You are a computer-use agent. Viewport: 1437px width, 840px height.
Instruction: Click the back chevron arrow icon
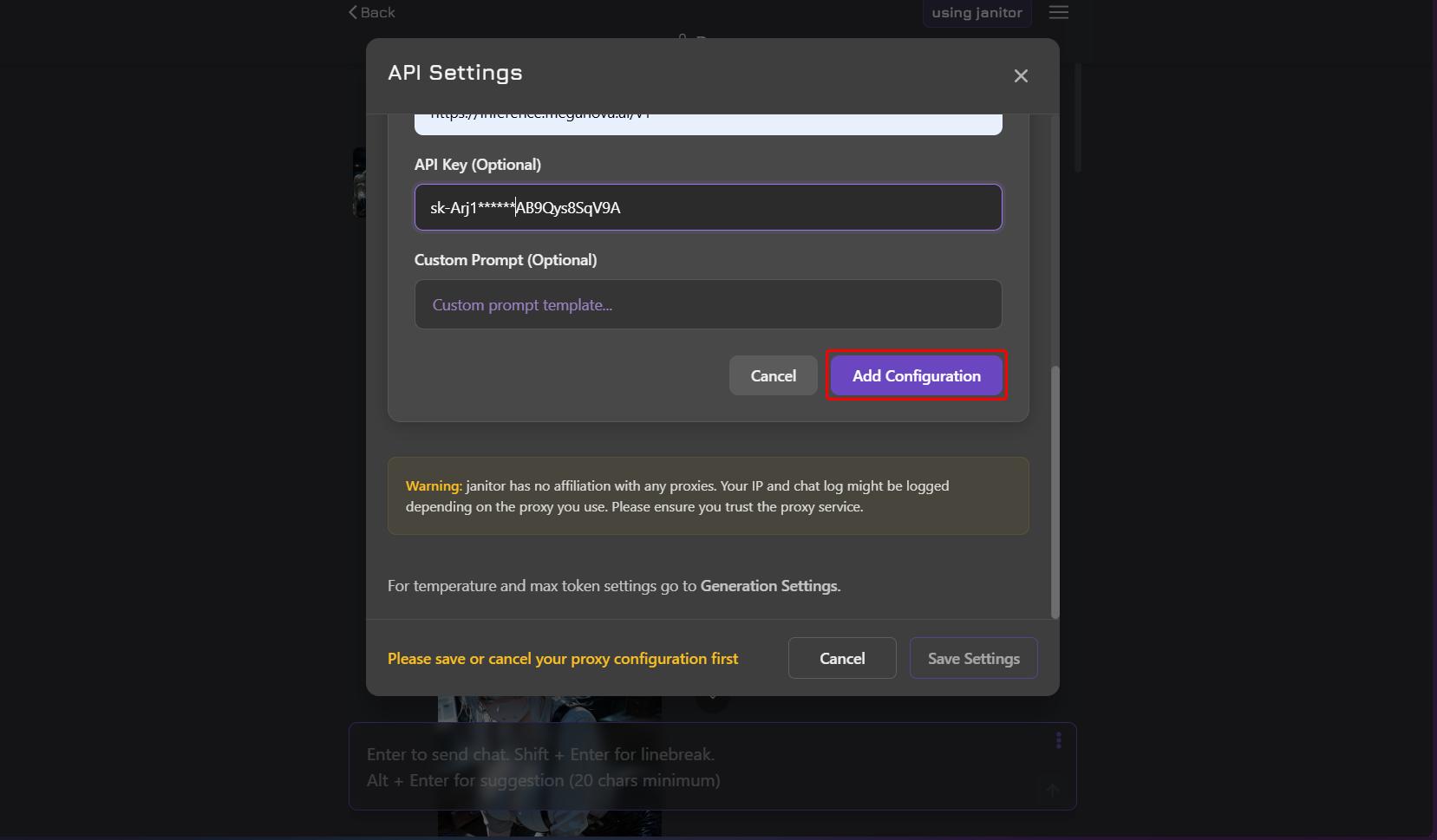pos(353,12)
